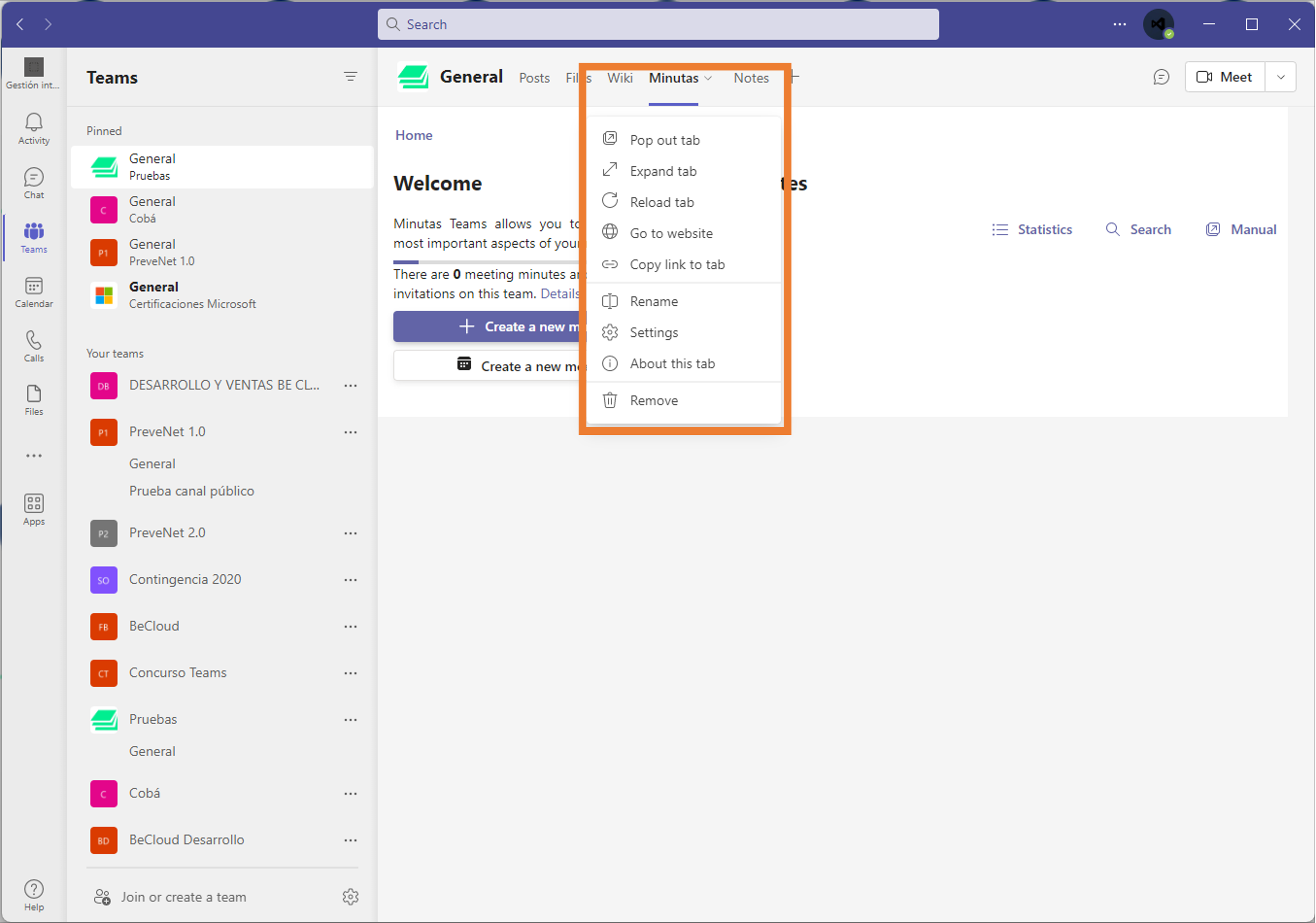
Task: Choose Go to website
Action: pyautogui.click(x=684, y=233)
